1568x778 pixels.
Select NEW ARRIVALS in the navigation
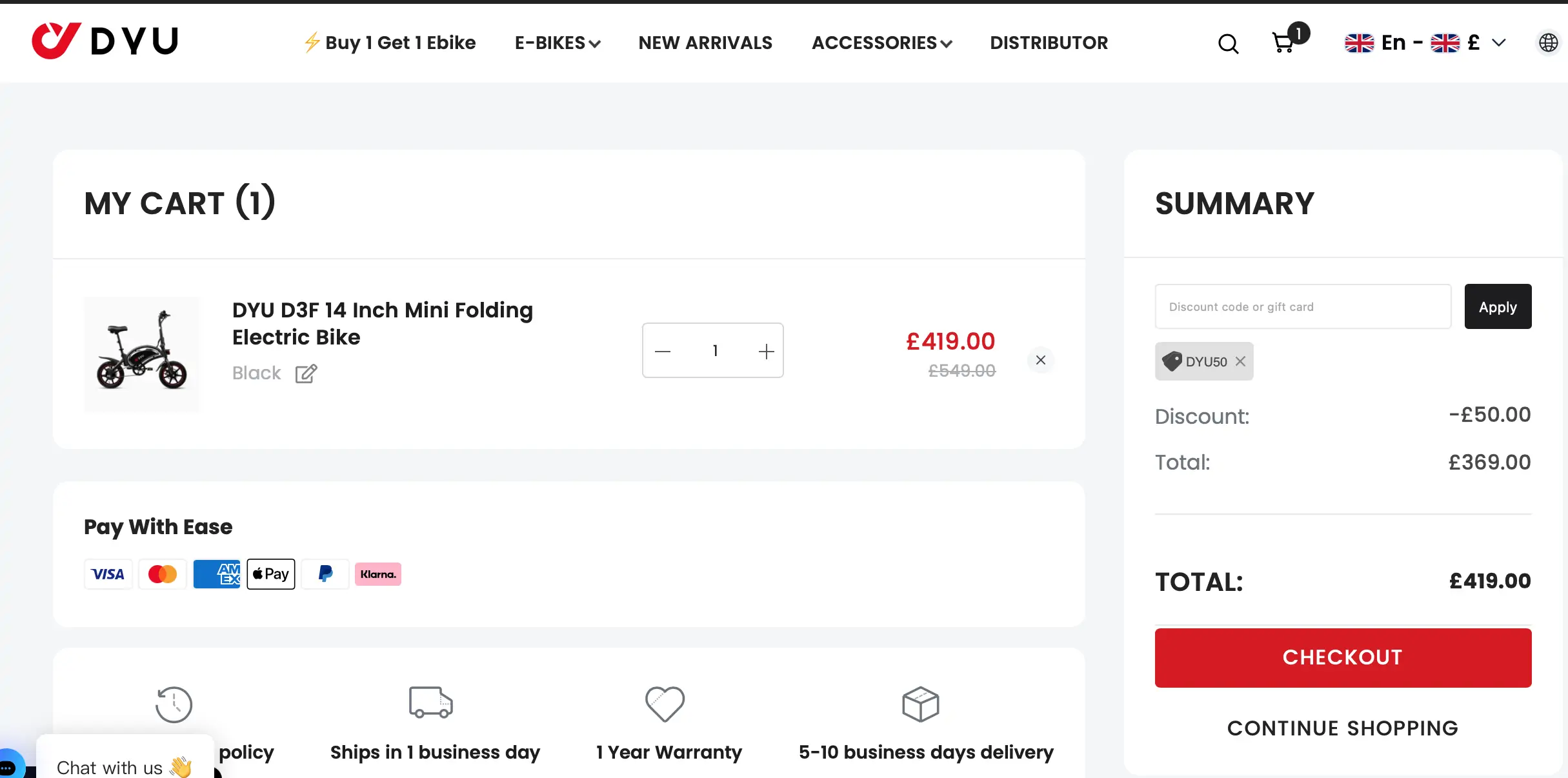(x=705, y=43)
